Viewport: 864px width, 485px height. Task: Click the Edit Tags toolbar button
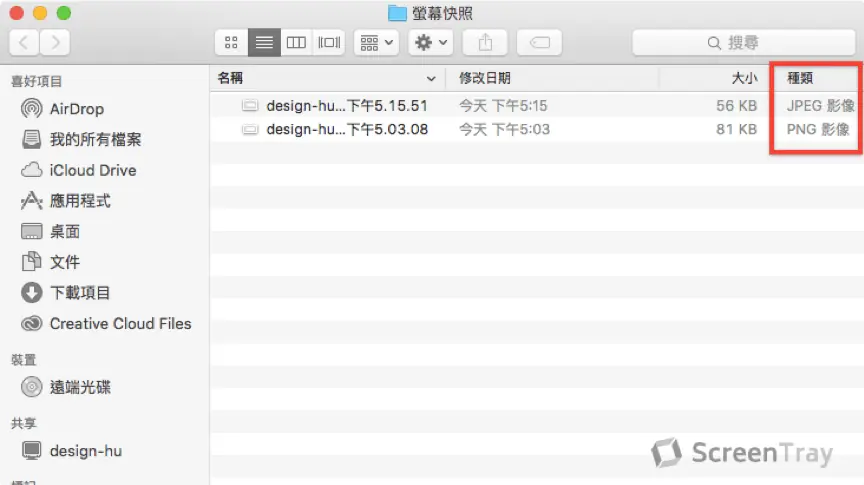tap(539, 42)
